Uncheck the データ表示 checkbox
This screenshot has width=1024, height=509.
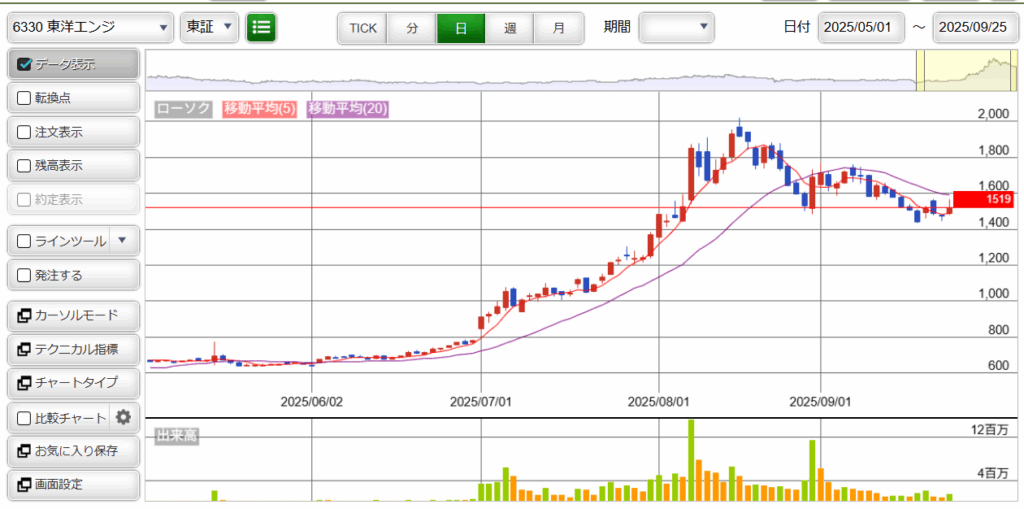[x=26, y=65]
